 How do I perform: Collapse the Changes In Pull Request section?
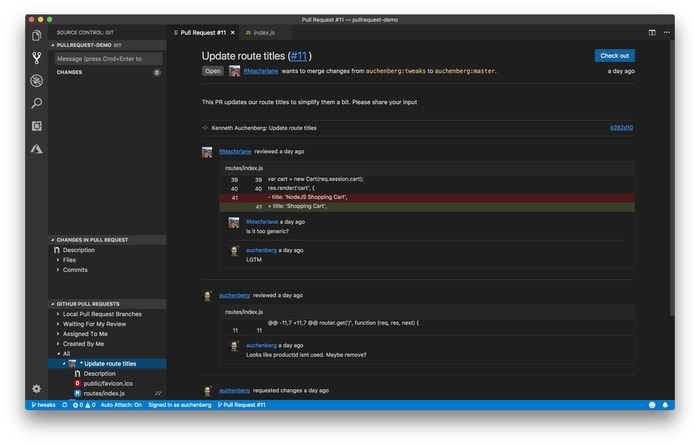tap(53, 240)
